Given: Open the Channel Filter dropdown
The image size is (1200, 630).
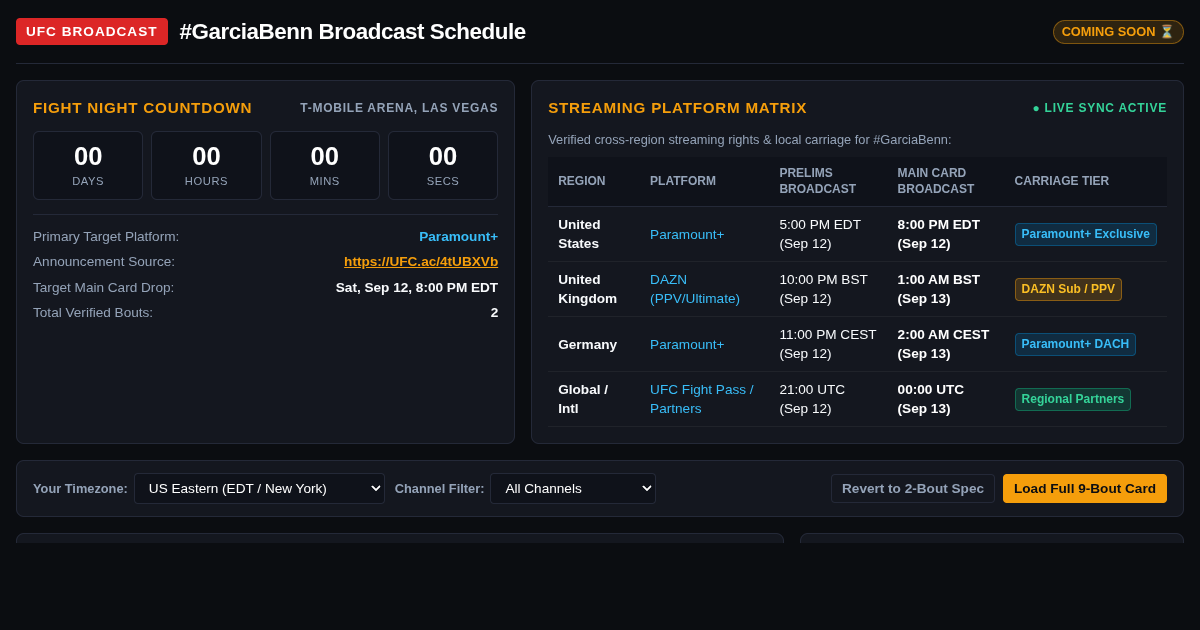Looking at the screenshot, I should [x=573, y=488].
